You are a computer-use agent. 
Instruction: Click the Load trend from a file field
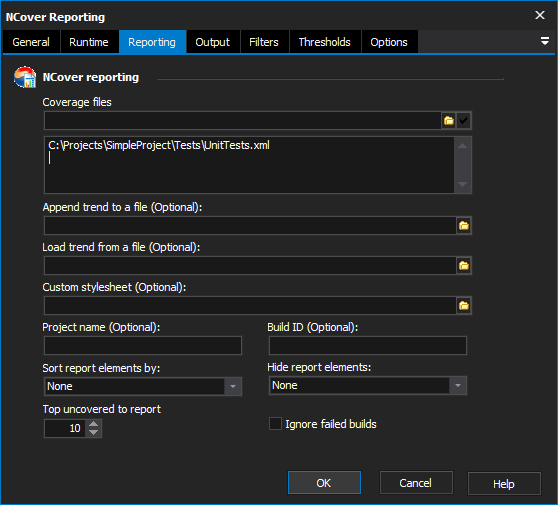tap(250, 265)
